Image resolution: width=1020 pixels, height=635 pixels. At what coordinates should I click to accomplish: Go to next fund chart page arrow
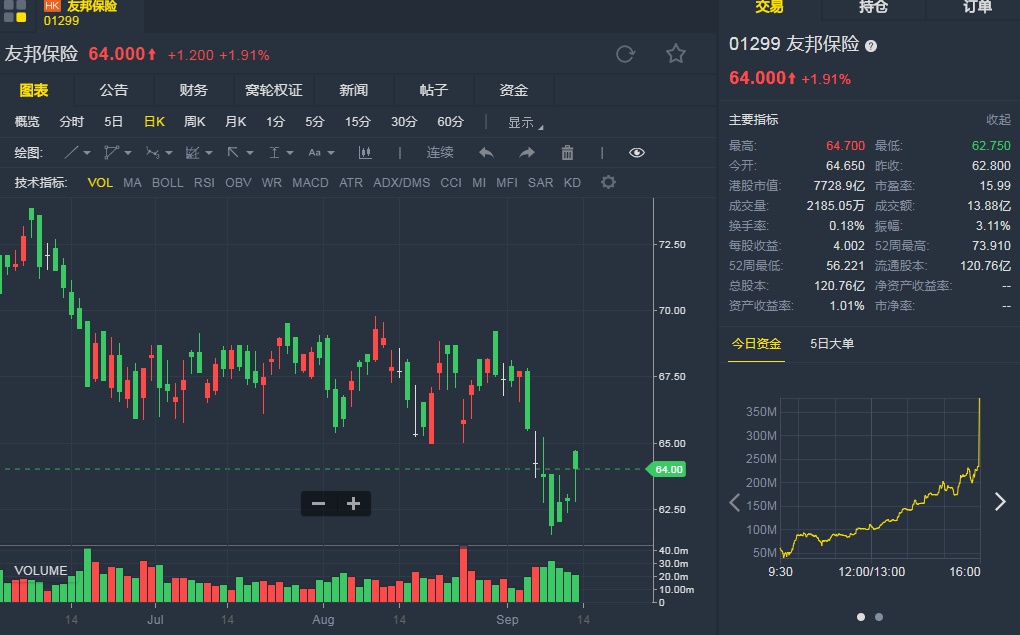pyautogui.click(x=1000, y=502)
